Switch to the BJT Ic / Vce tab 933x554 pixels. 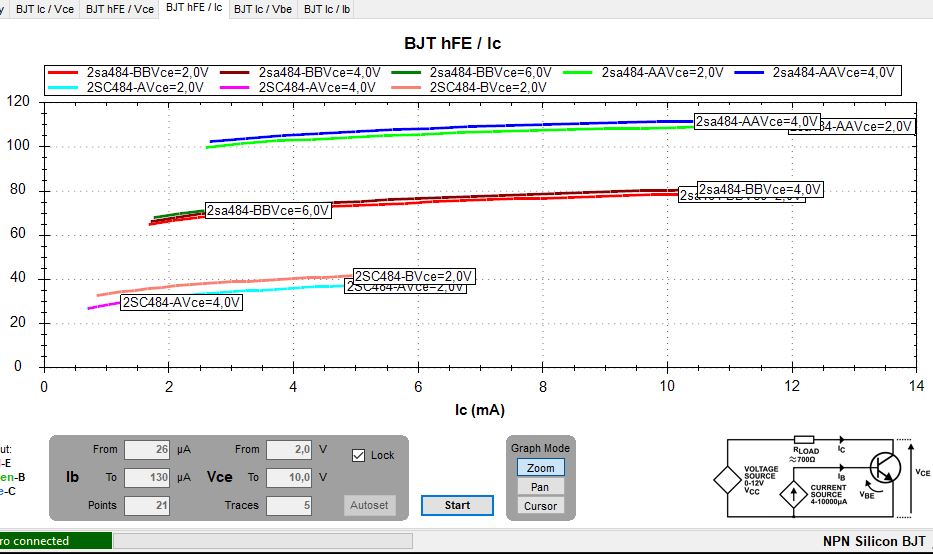(45, 9)
